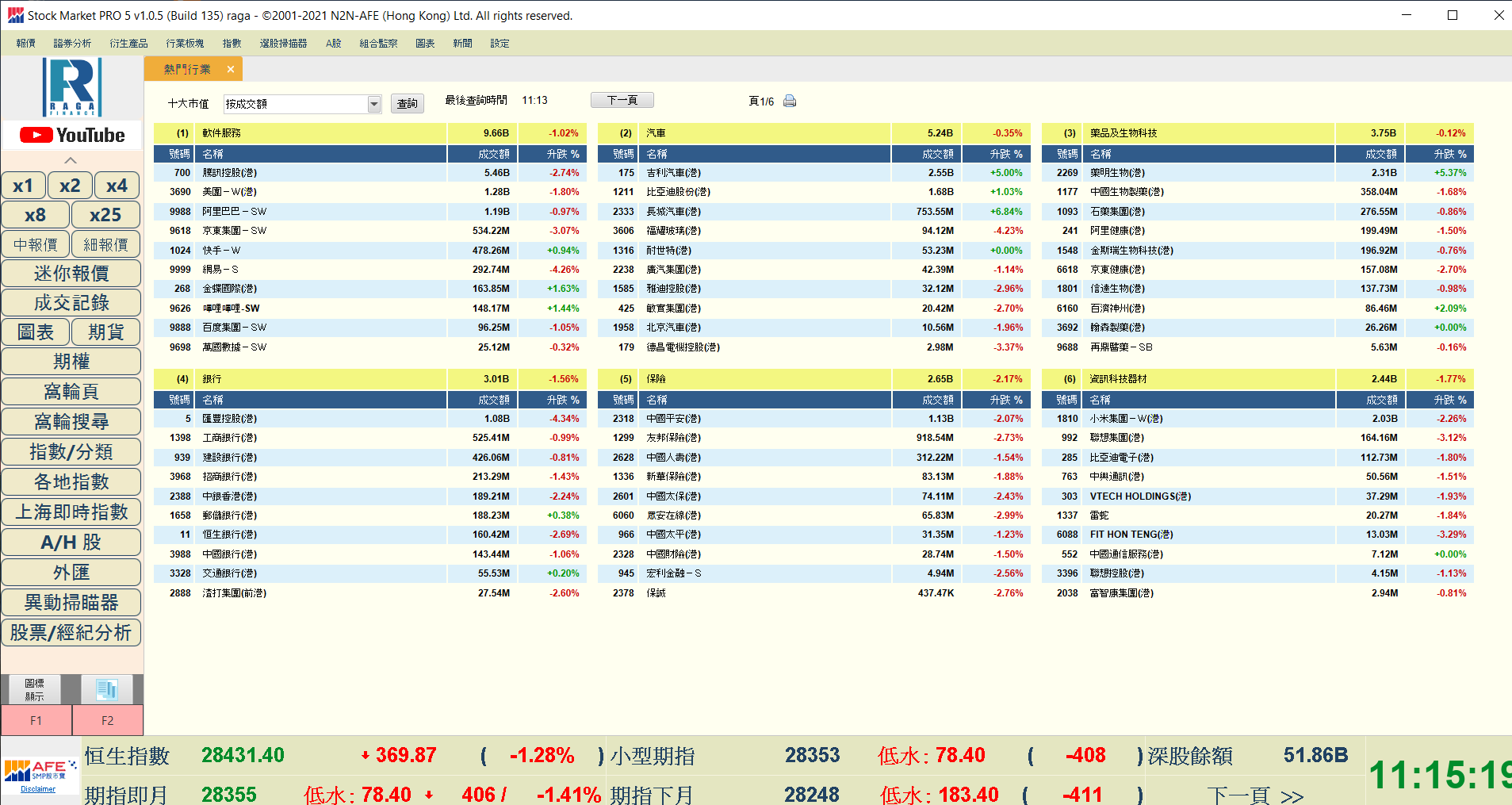Click the printer icon next to the page number
Image resolution: width=1512 pixels, height=805 pixels.
[x=790, y=102]
